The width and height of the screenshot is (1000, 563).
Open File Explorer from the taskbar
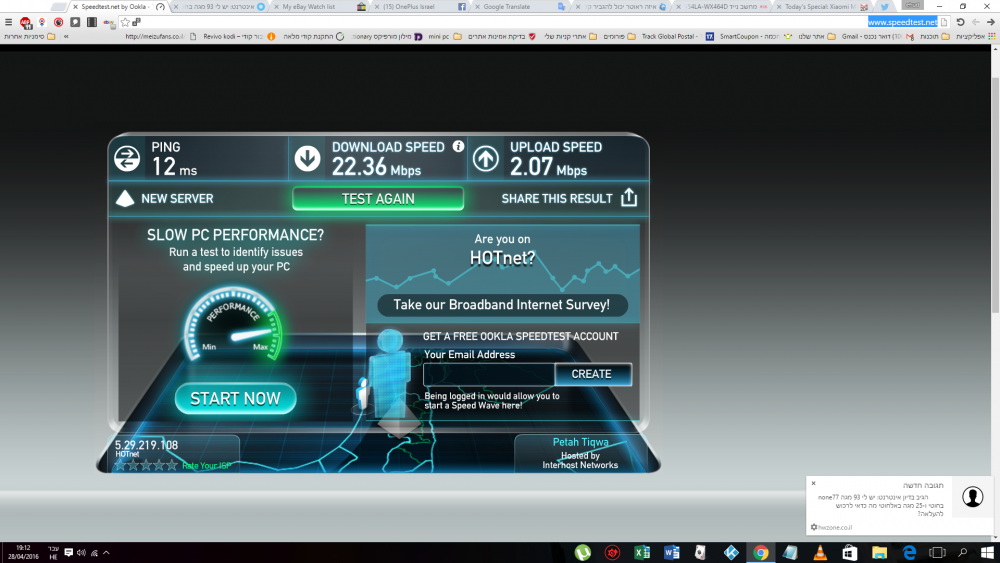pos(879,553)
